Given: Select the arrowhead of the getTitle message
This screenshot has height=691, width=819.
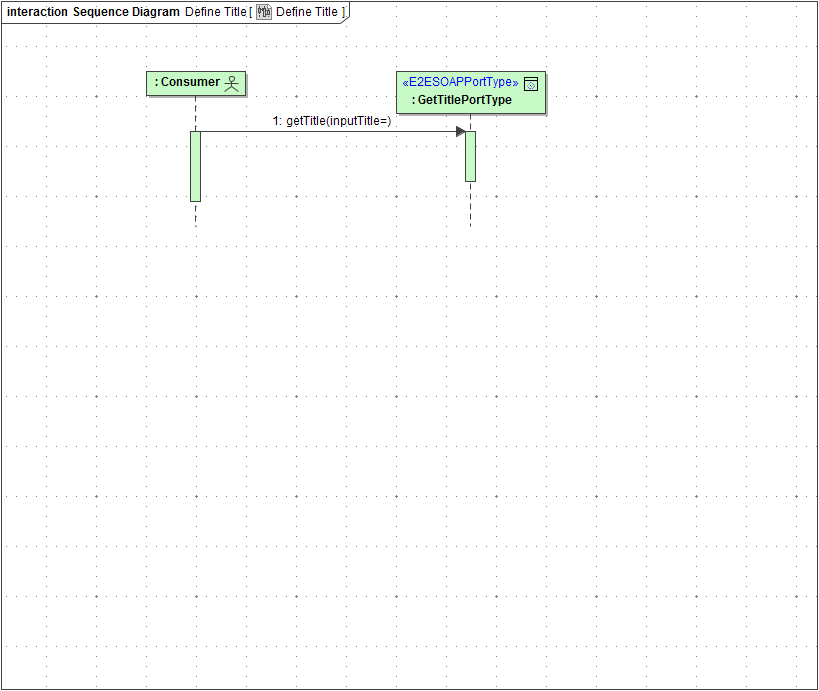Looking at the screenshot, I should click(x=458, y=130).
